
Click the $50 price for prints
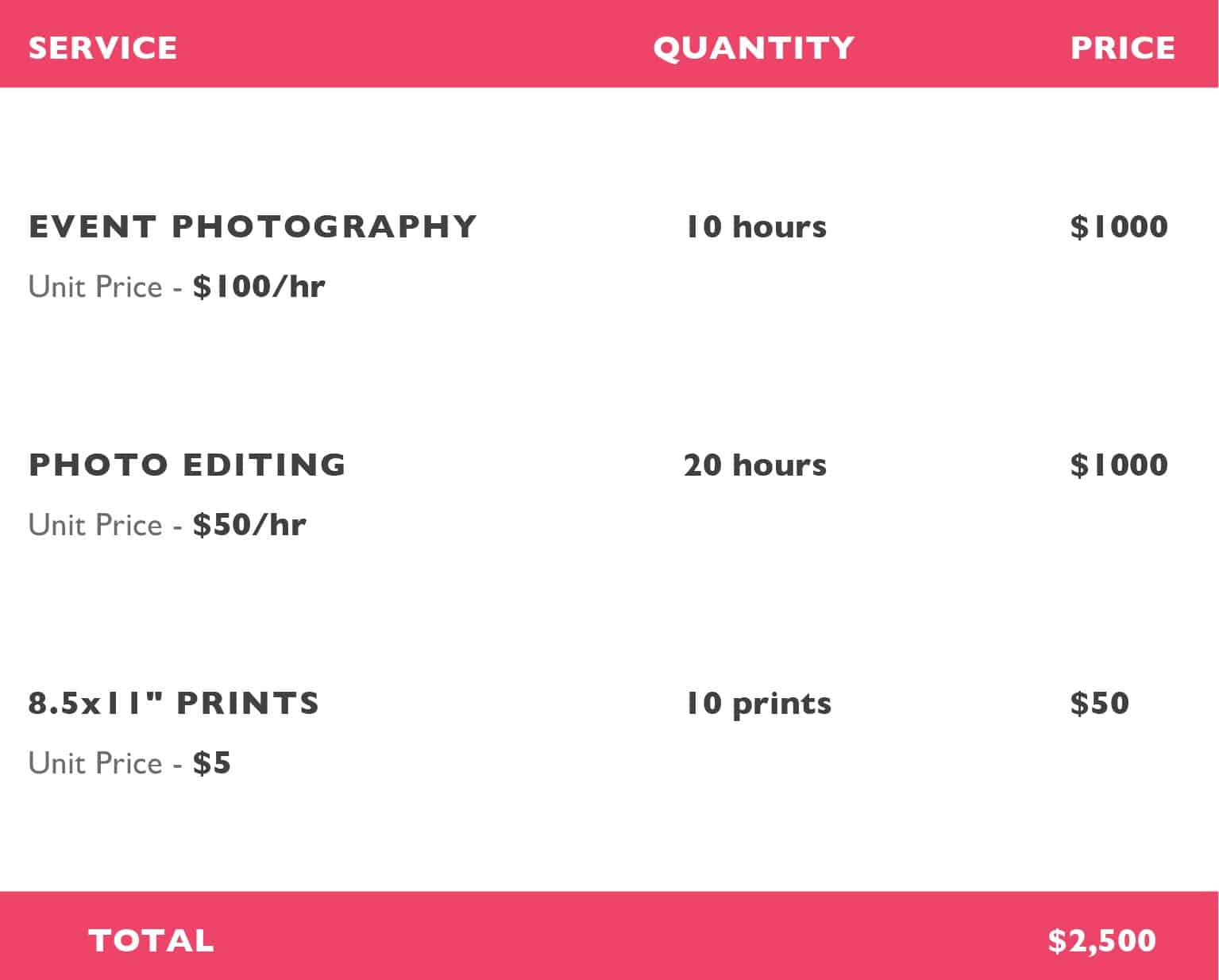click(x=1099, y=703)
